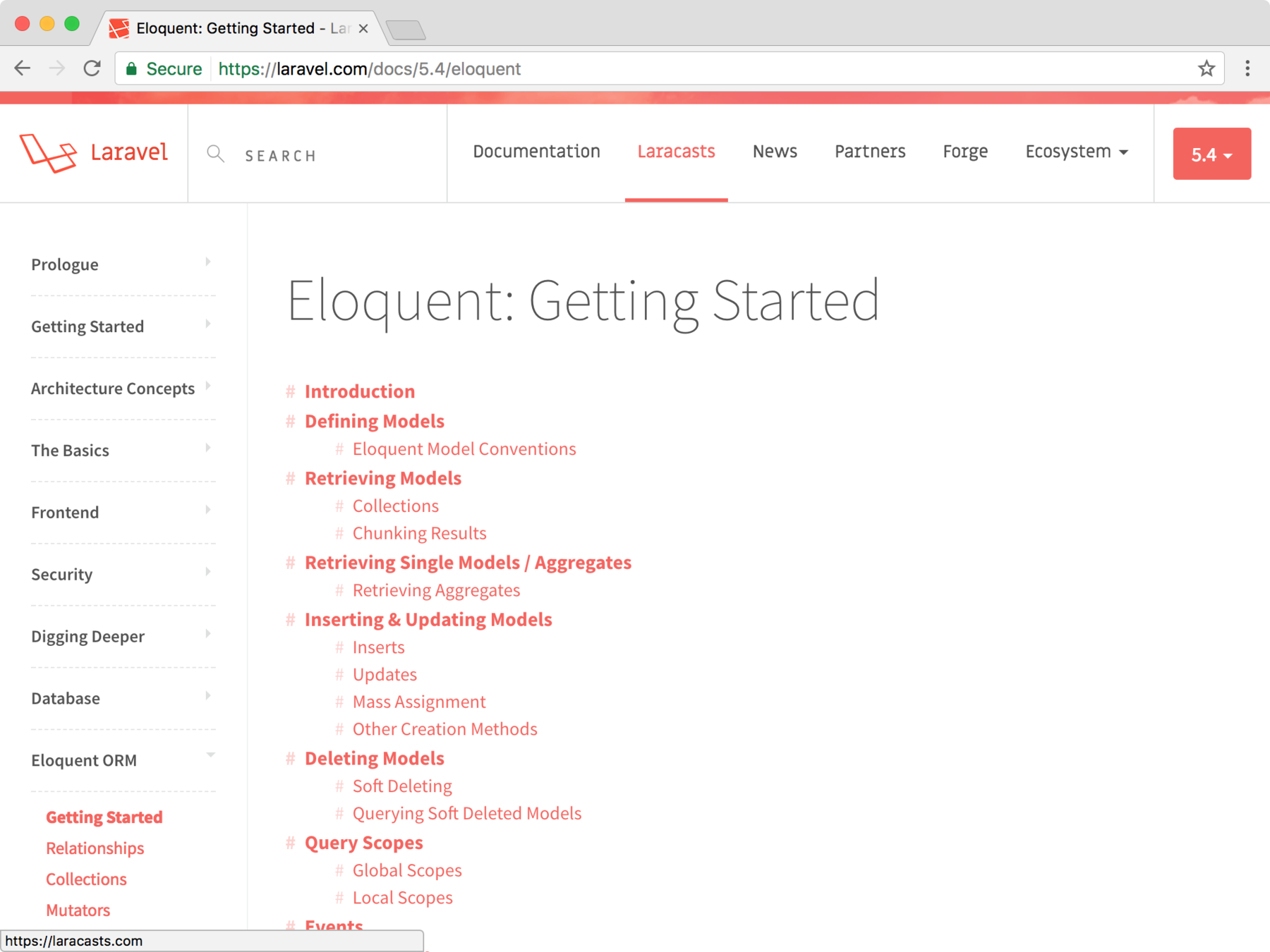Click the Laravel logo

tap(94, 152)
